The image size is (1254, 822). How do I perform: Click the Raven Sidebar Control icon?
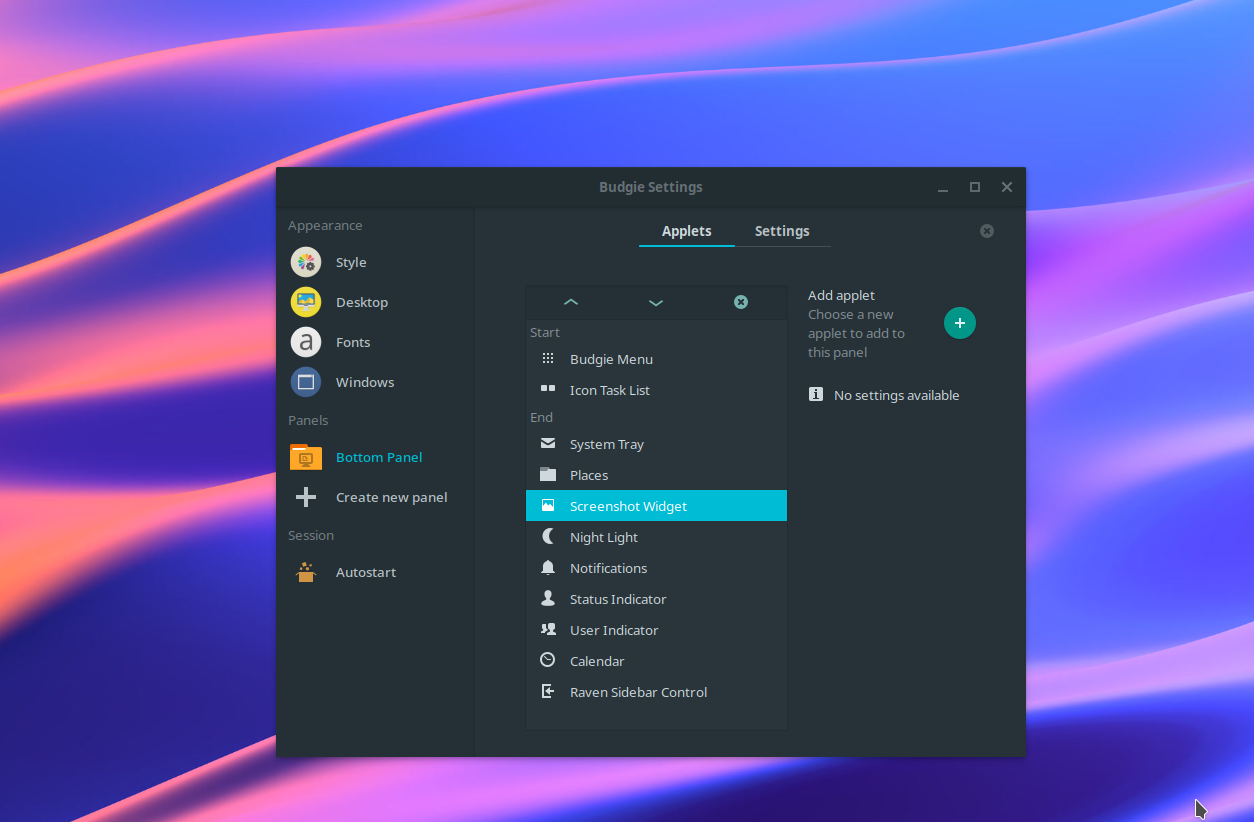(548, 691)
